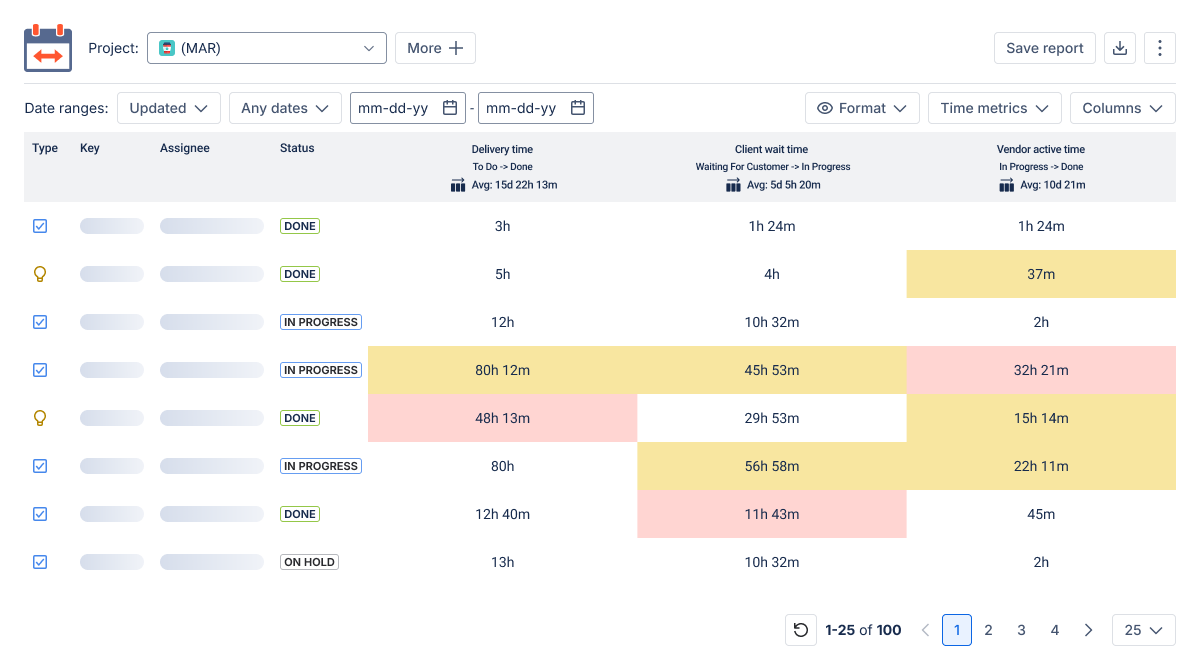Click the refresh icon near pagination

pos(801,630)
